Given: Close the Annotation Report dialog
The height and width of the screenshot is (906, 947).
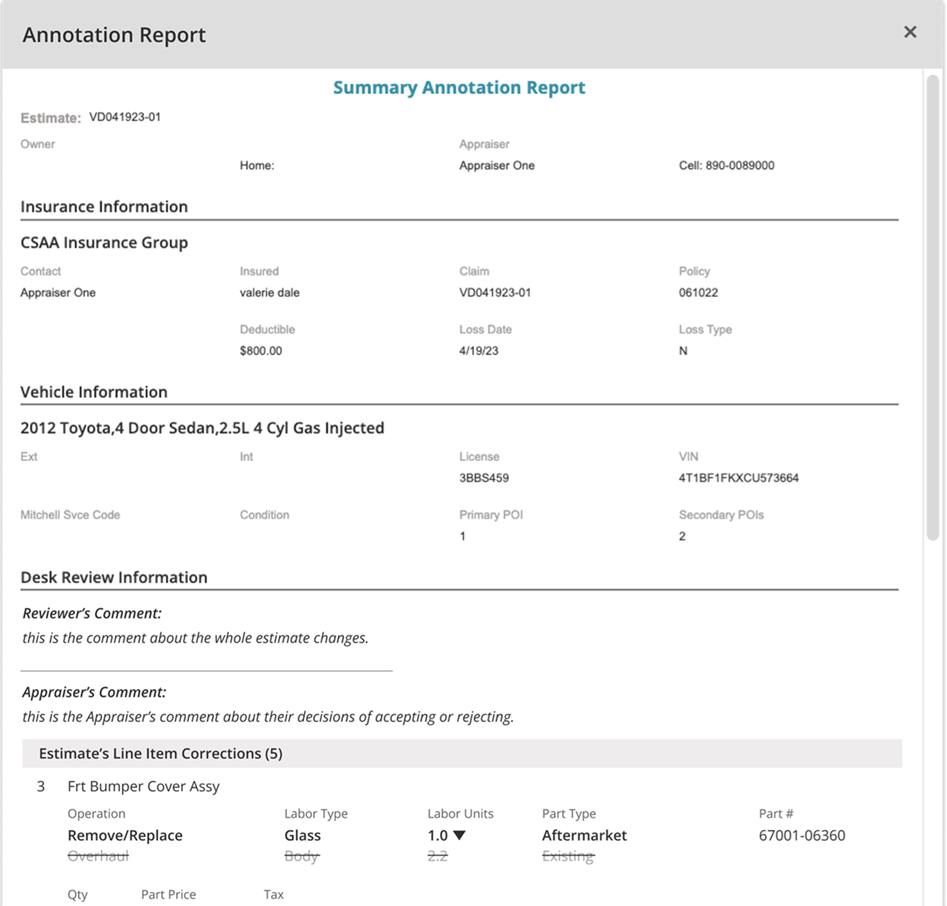Looking at the screenshot, I should coord(910,32).
